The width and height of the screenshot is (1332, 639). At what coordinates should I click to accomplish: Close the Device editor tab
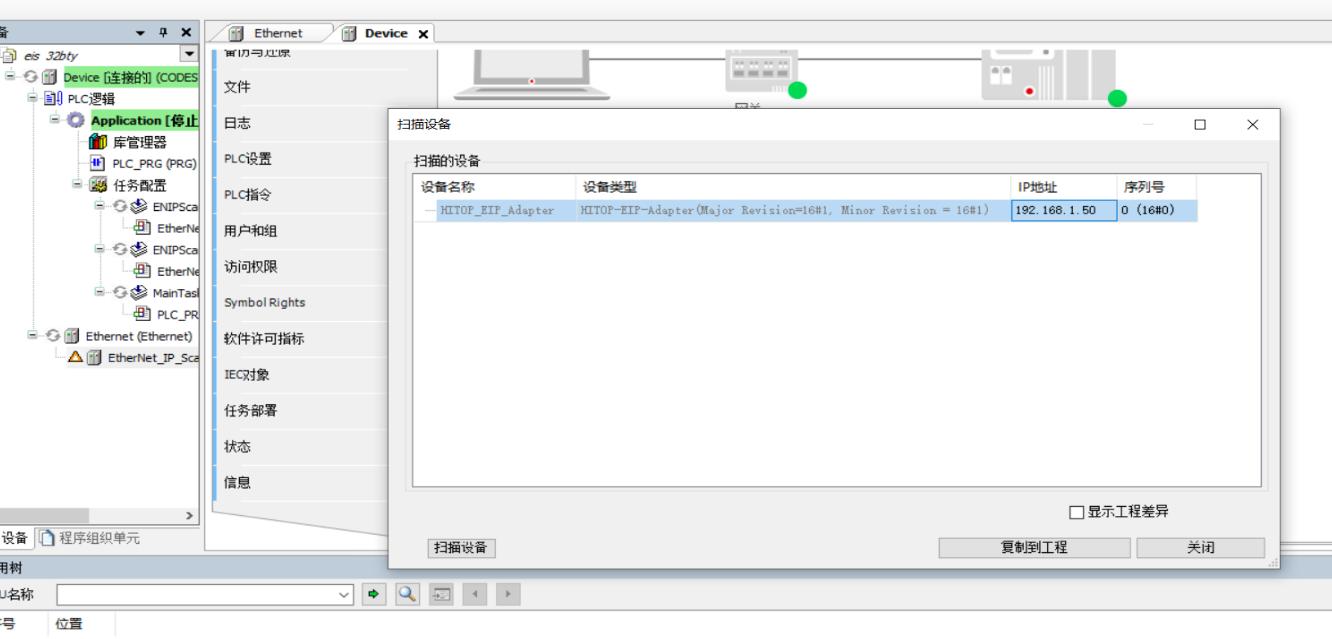coord(423,34)
